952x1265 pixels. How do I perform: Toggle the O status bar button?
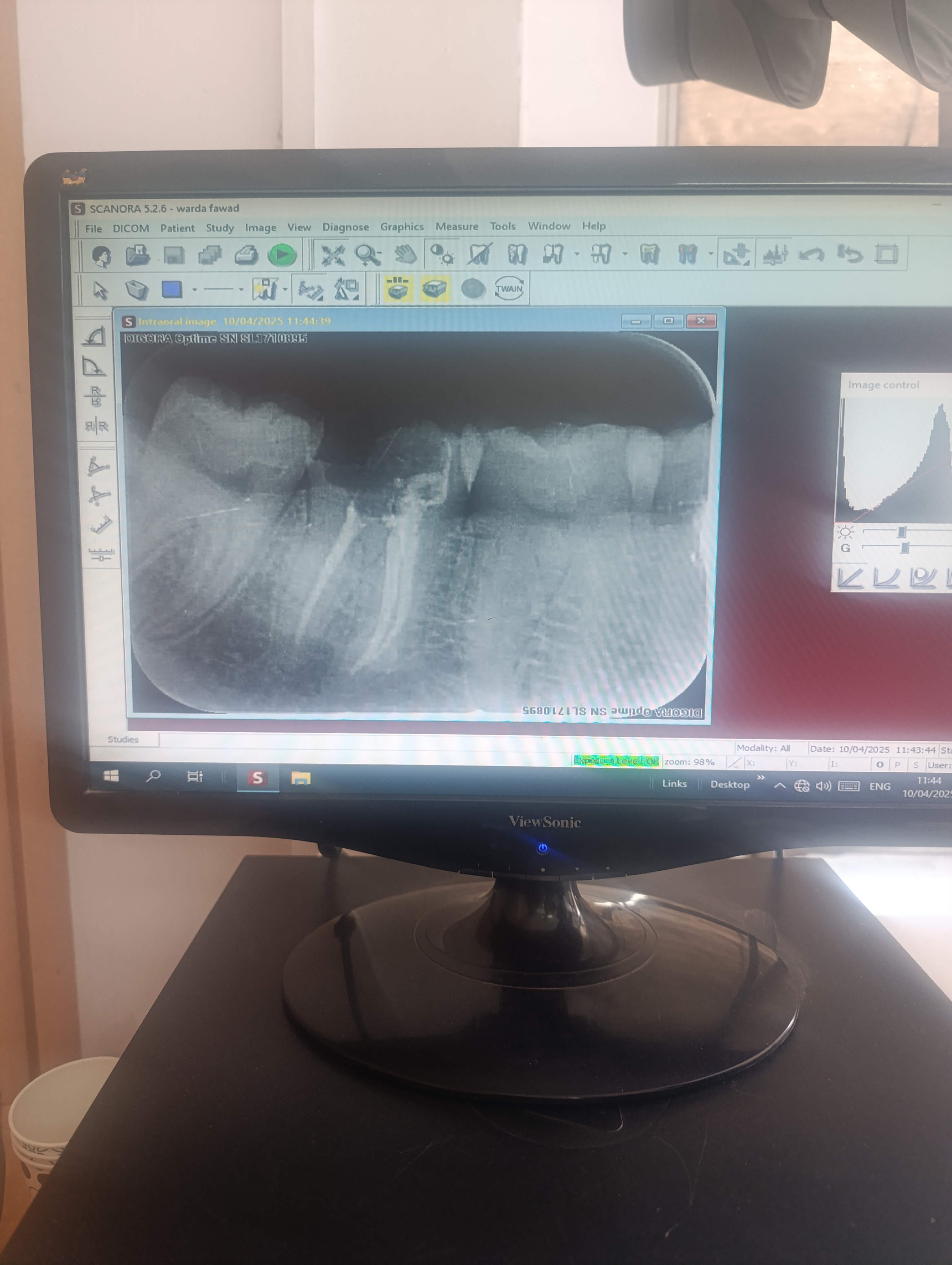click(879, 765)
